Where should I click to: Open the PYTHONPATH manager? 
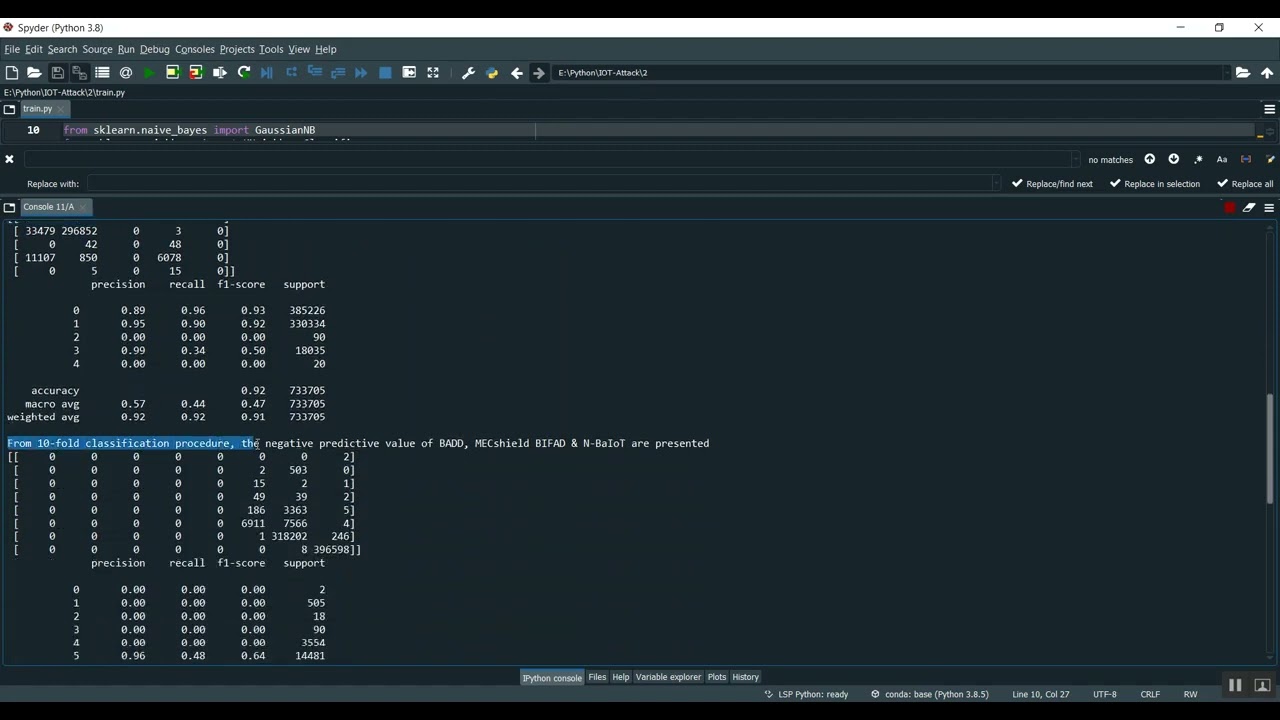click(492, 73)
